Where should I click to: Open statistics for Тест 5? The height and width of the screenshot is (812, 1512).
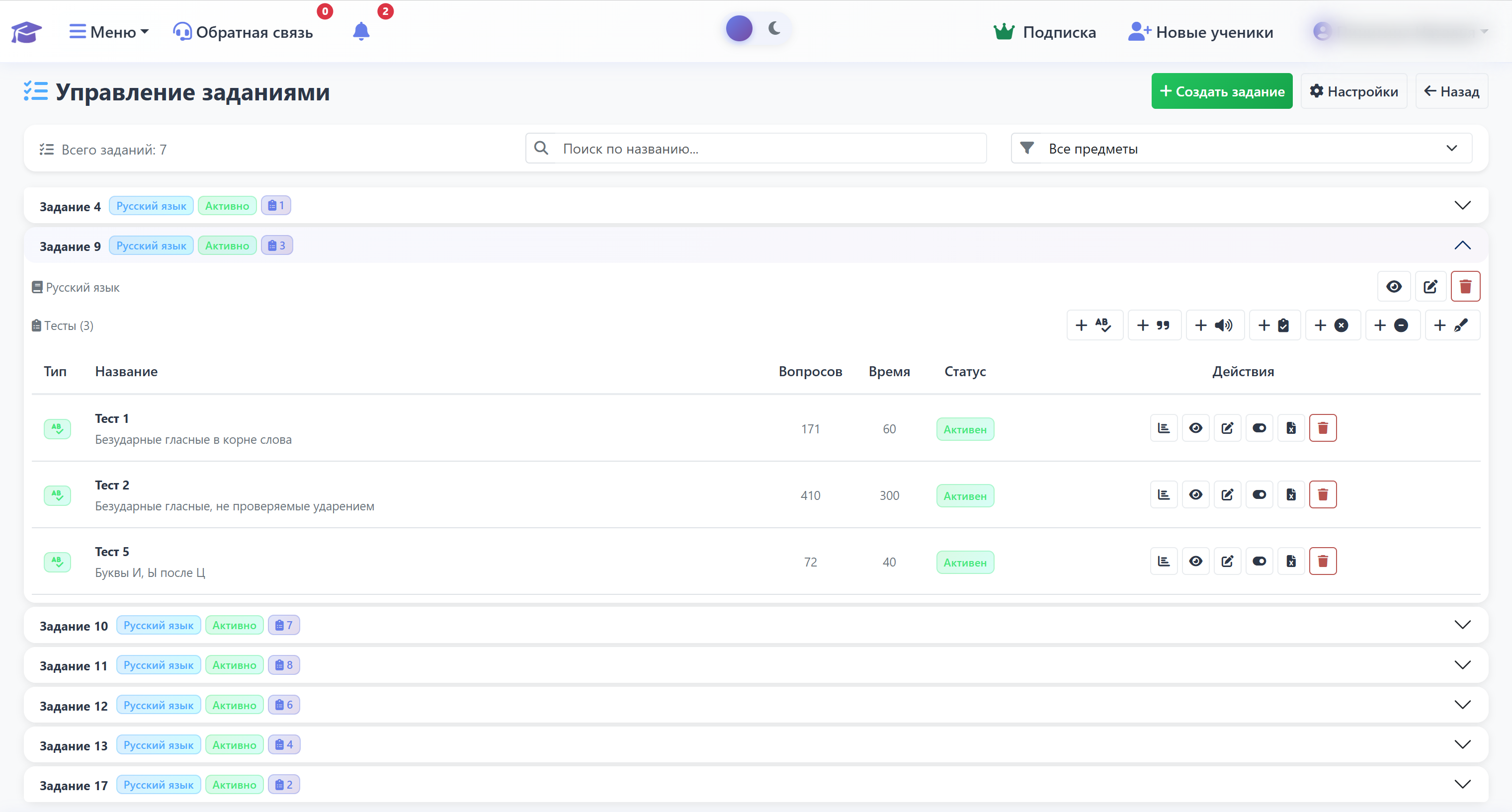pyautogui.click(x=1164, y=561)
